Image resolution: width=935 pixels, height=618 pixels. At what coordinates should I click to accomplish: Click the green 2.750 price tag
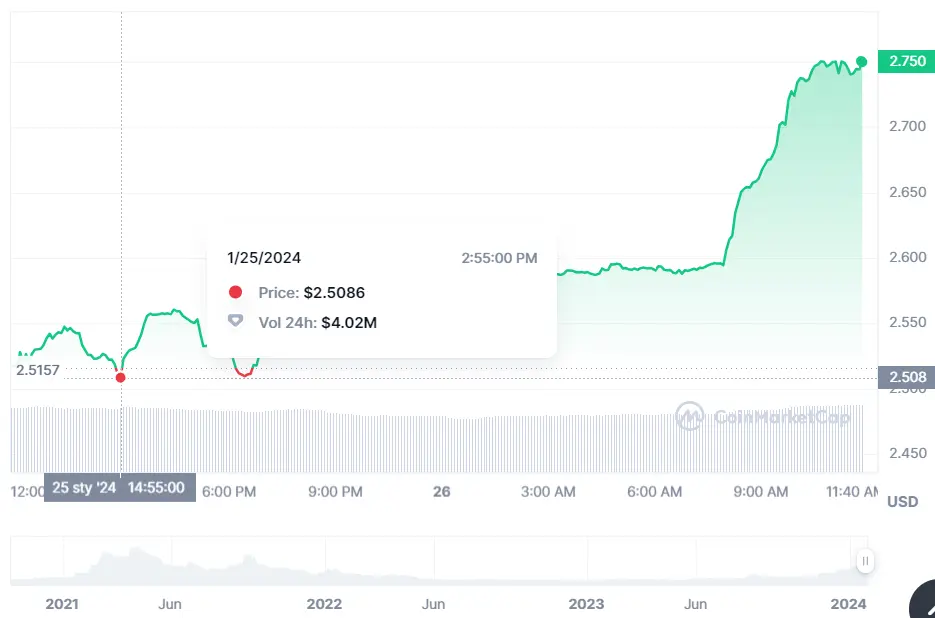[x=907, y=61]
